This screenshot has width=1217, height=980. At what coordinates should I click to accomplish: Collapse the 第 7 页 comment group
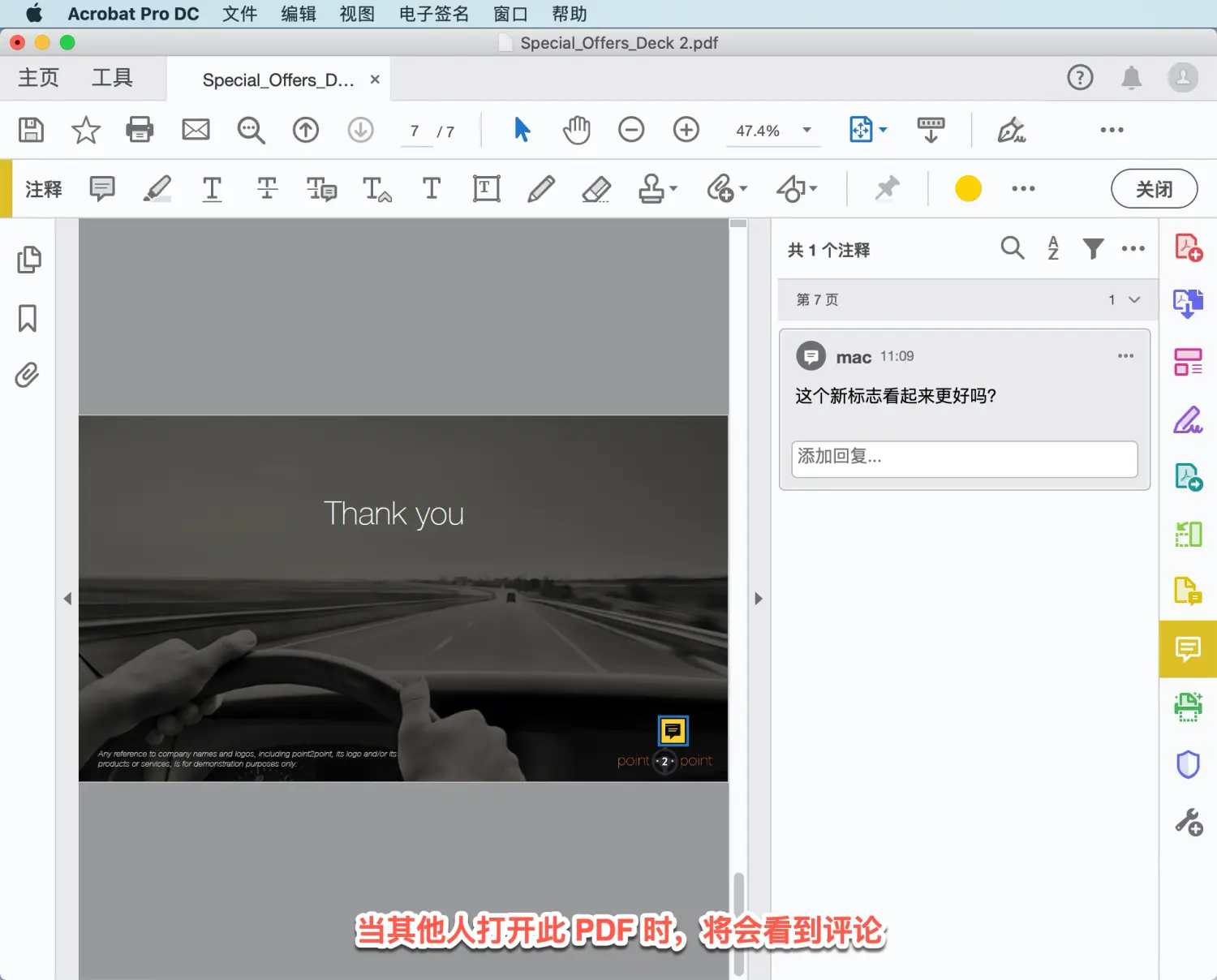click(1134, 299)
